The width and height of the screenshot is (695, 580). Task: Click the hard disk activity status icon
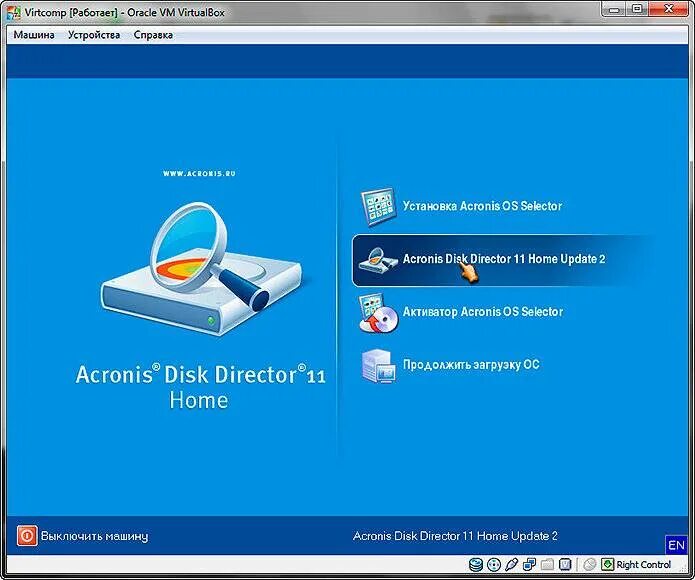pyautogui.click(x=476, y=564)
